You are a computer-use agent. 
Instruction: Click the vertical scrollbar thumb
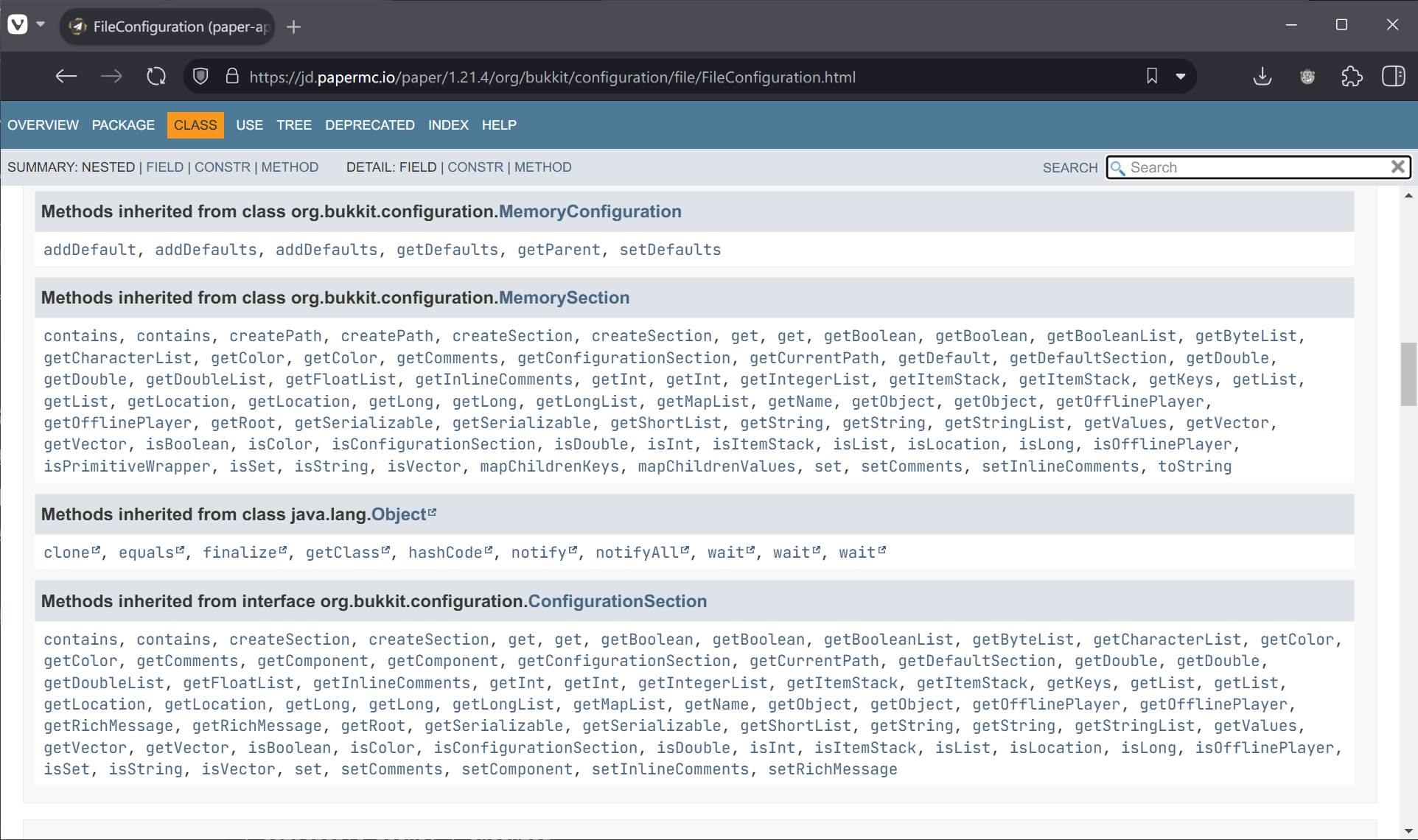point(1408,374)
